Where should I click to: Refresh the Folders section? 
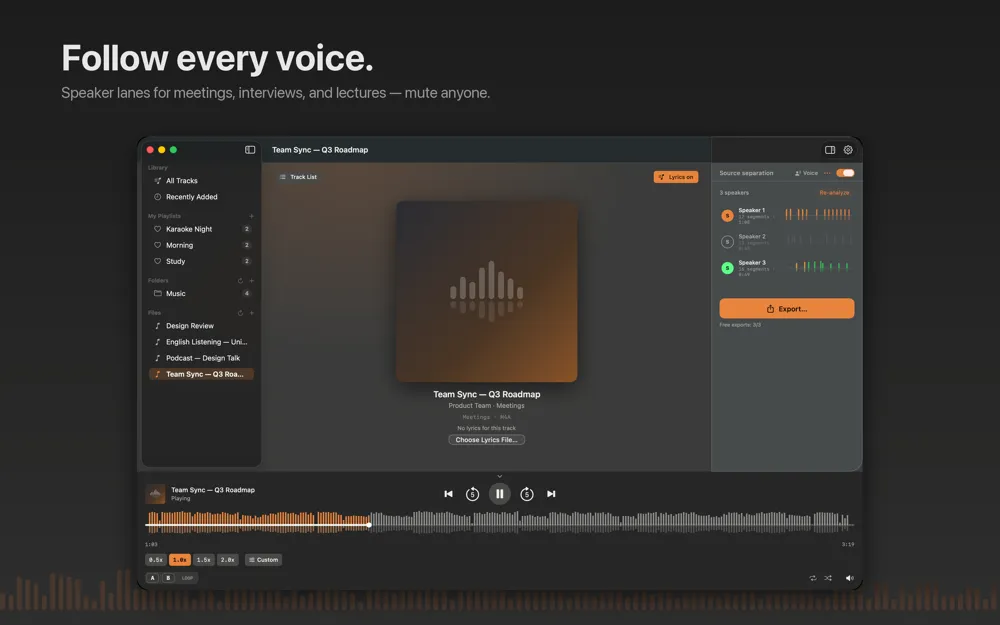pos(240,281)
